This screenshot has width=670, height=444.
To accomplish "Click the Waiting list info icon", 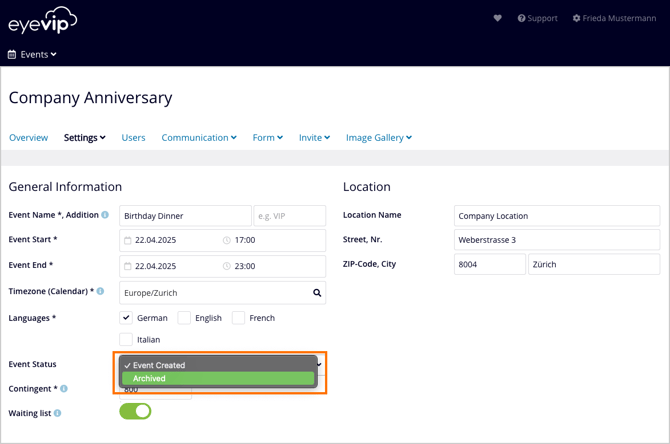I will click(57, 413).
